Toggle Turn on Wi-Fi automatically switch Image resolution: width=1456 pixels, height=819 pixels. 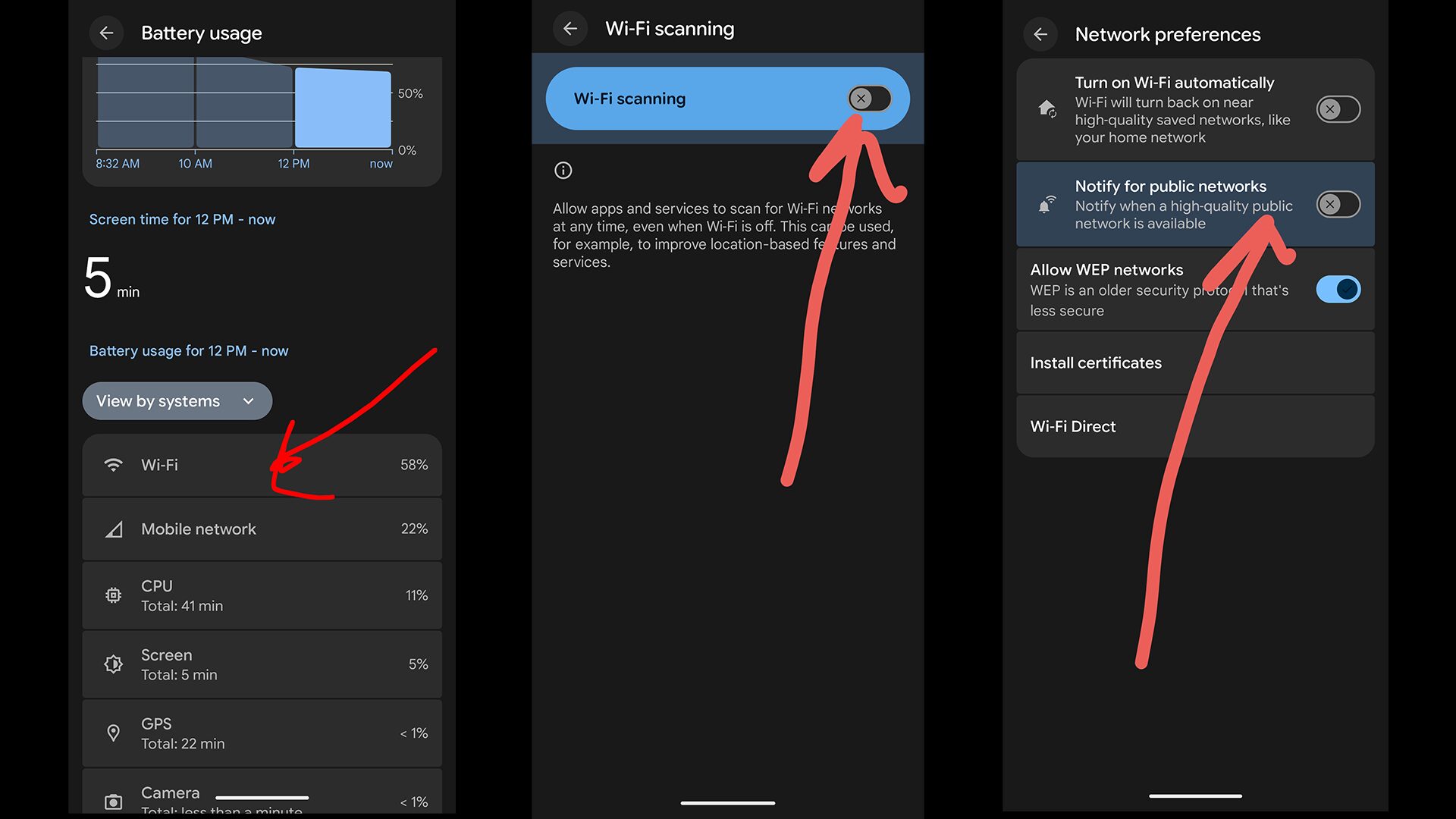(x=1338, y=109)
